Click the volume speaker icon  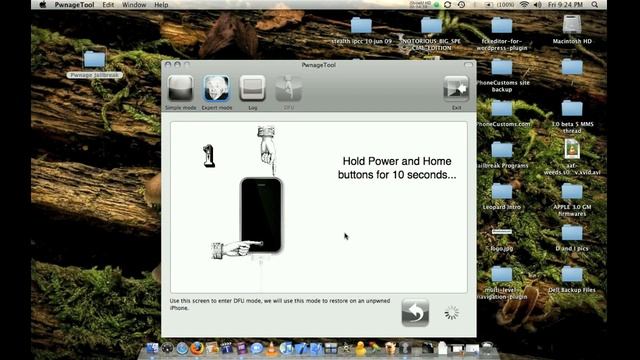(x=538, y=5)
